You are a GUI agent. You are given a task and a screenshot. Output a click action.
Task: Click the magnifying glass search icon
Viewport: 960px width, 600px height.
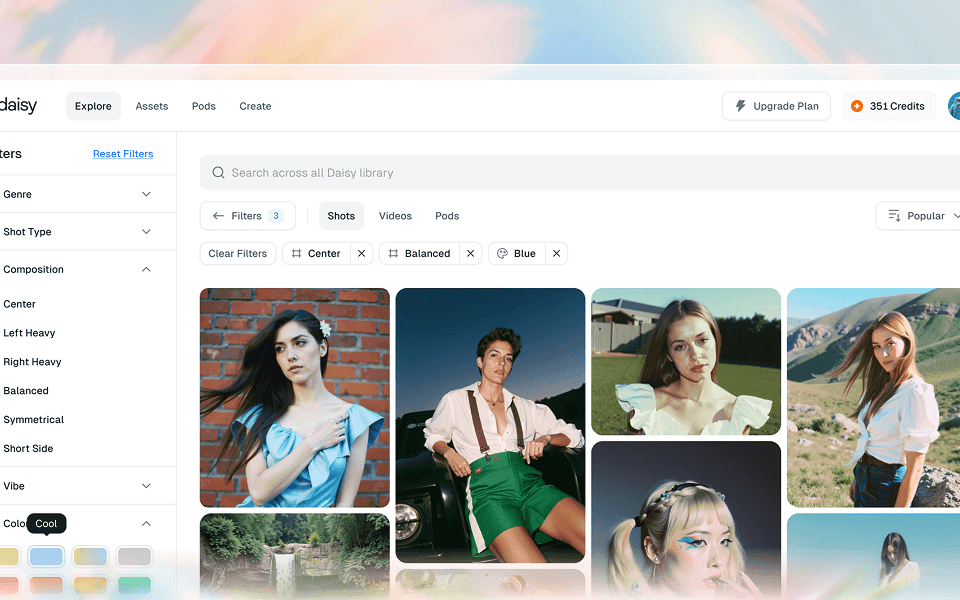[x=218, y=173]
